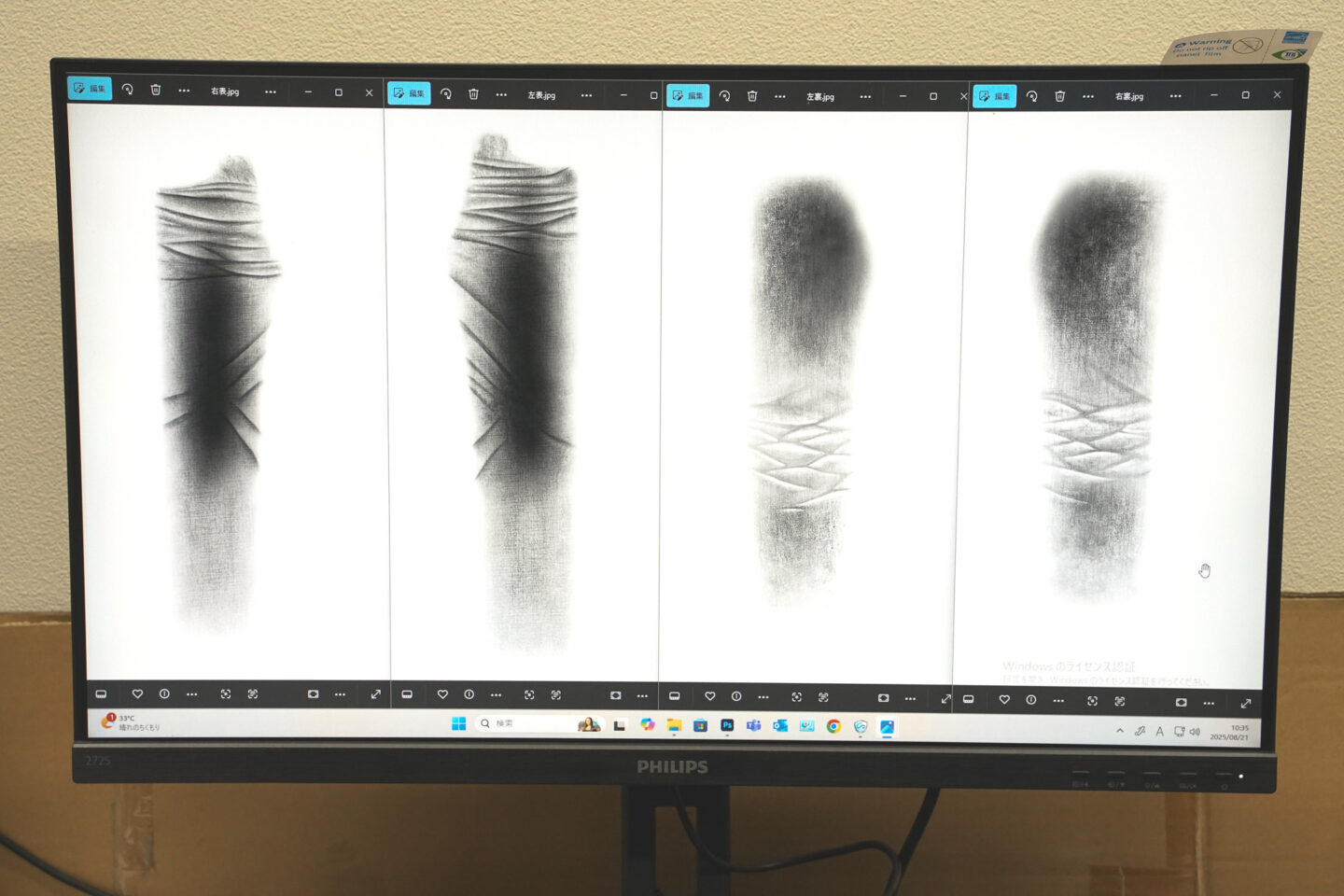The image size is (1344, 896).
Task: Click the 編集 edit button in 右表.jpg window
Action: [x=90, y=89]
